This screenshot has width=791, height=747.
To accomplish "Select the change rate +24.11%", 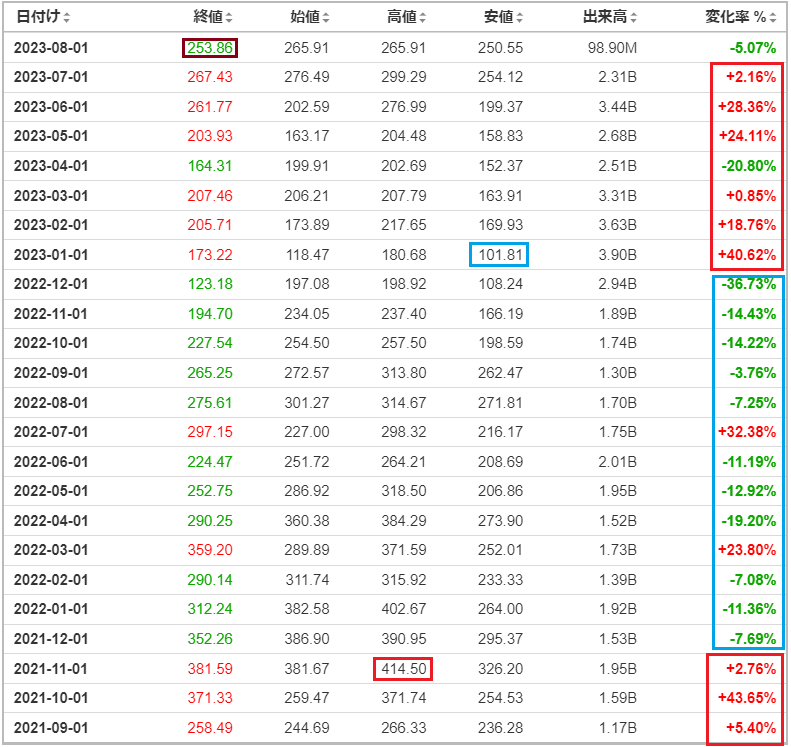I will tap(747, 136).
